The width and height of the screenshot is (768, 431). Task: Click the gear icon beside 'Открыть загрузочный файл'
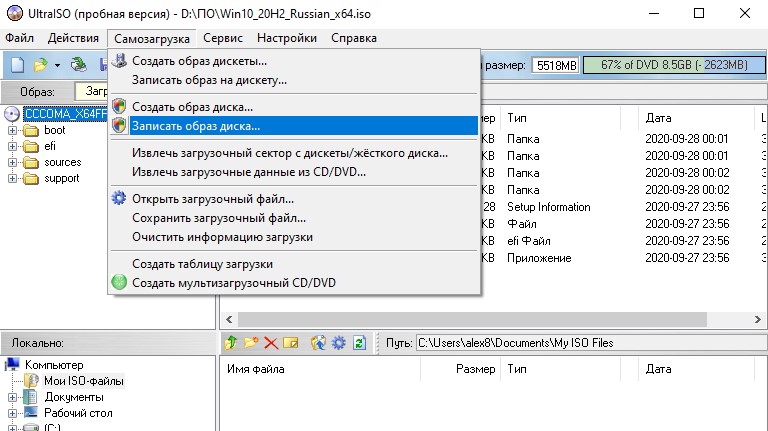(119, 198)
